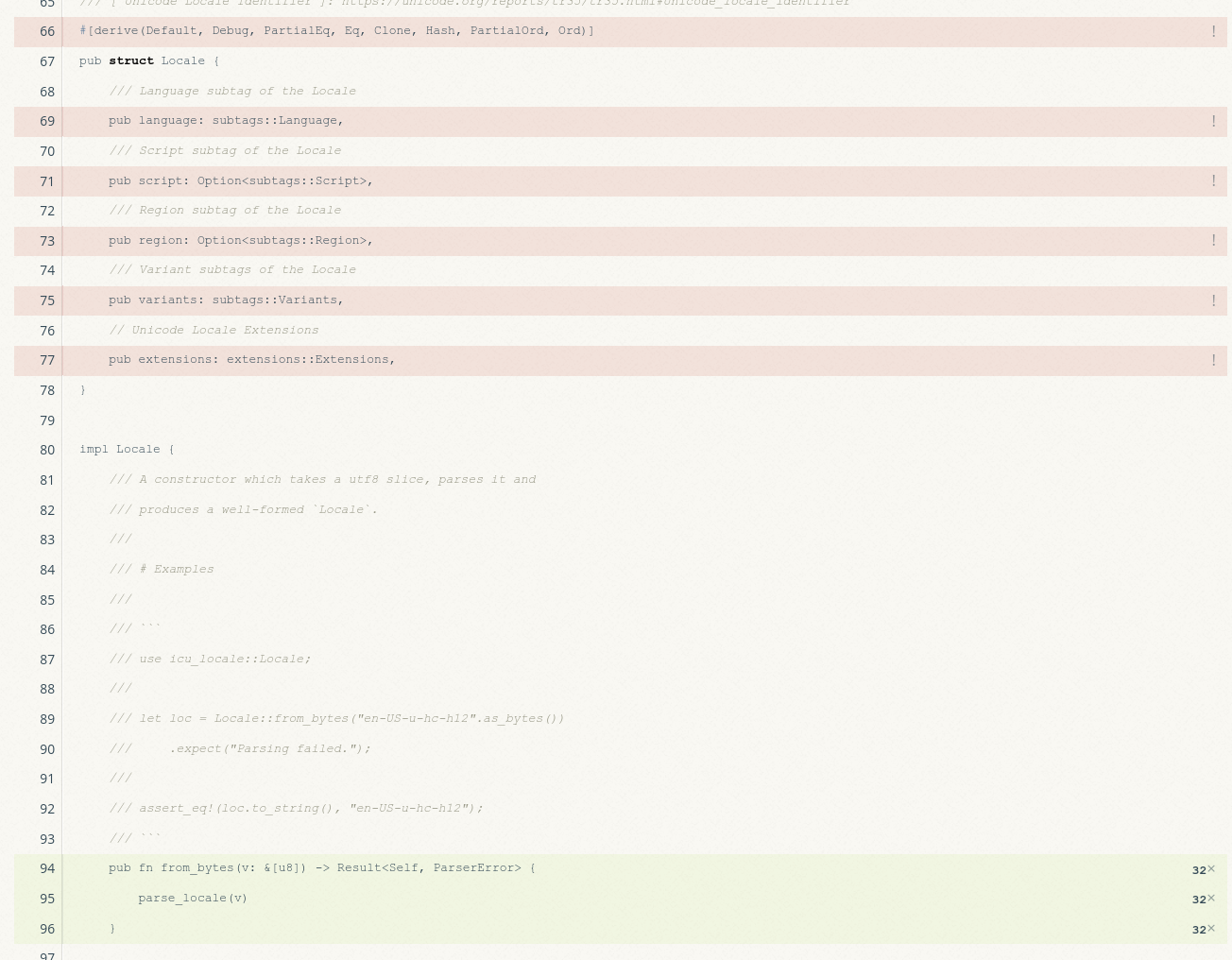
Task: Click line number 94 next to fn from_bytes
Action: point(47,868)
